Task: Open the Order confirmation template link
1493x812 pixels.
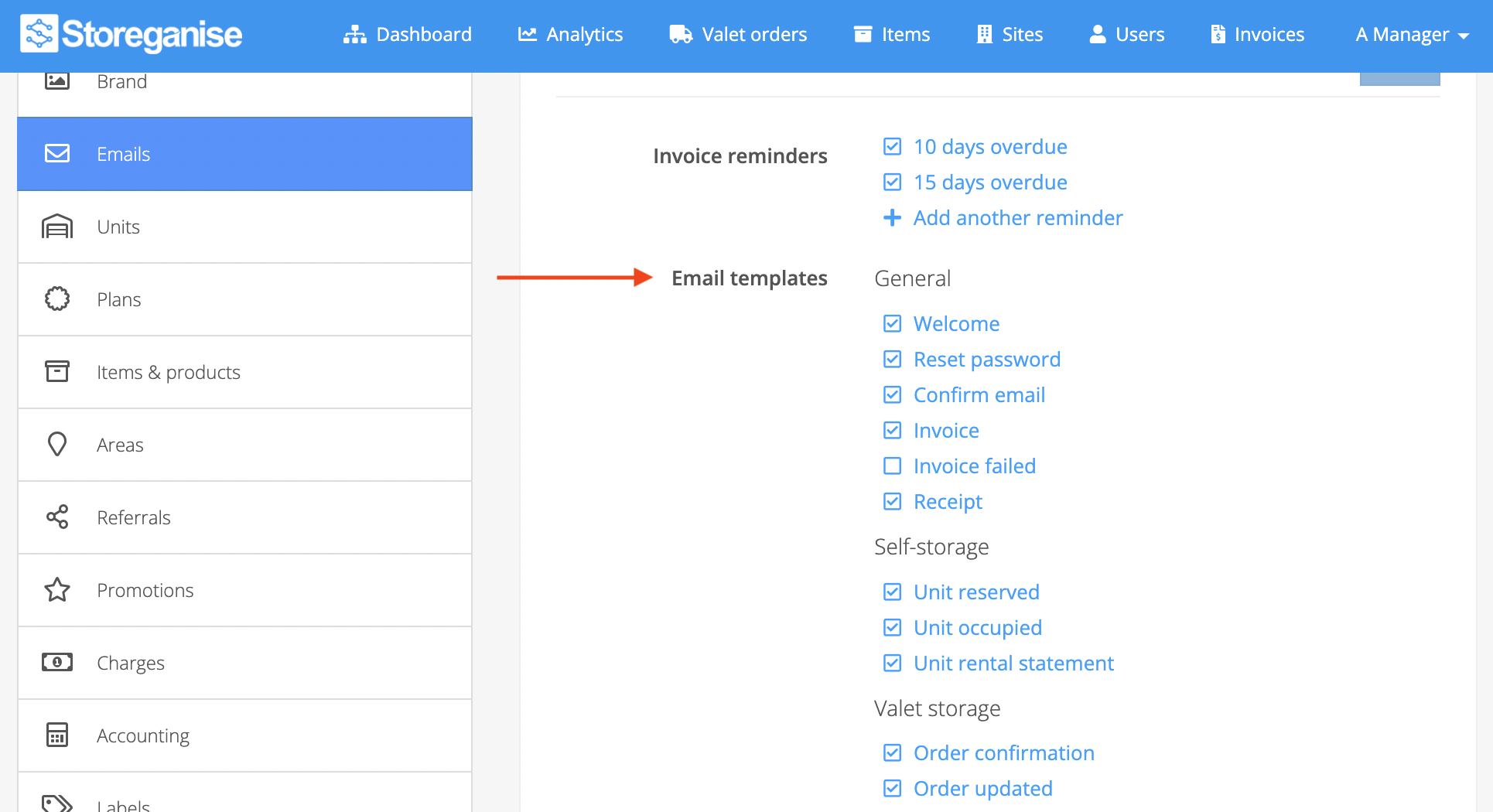Action: click(1004, 753)
